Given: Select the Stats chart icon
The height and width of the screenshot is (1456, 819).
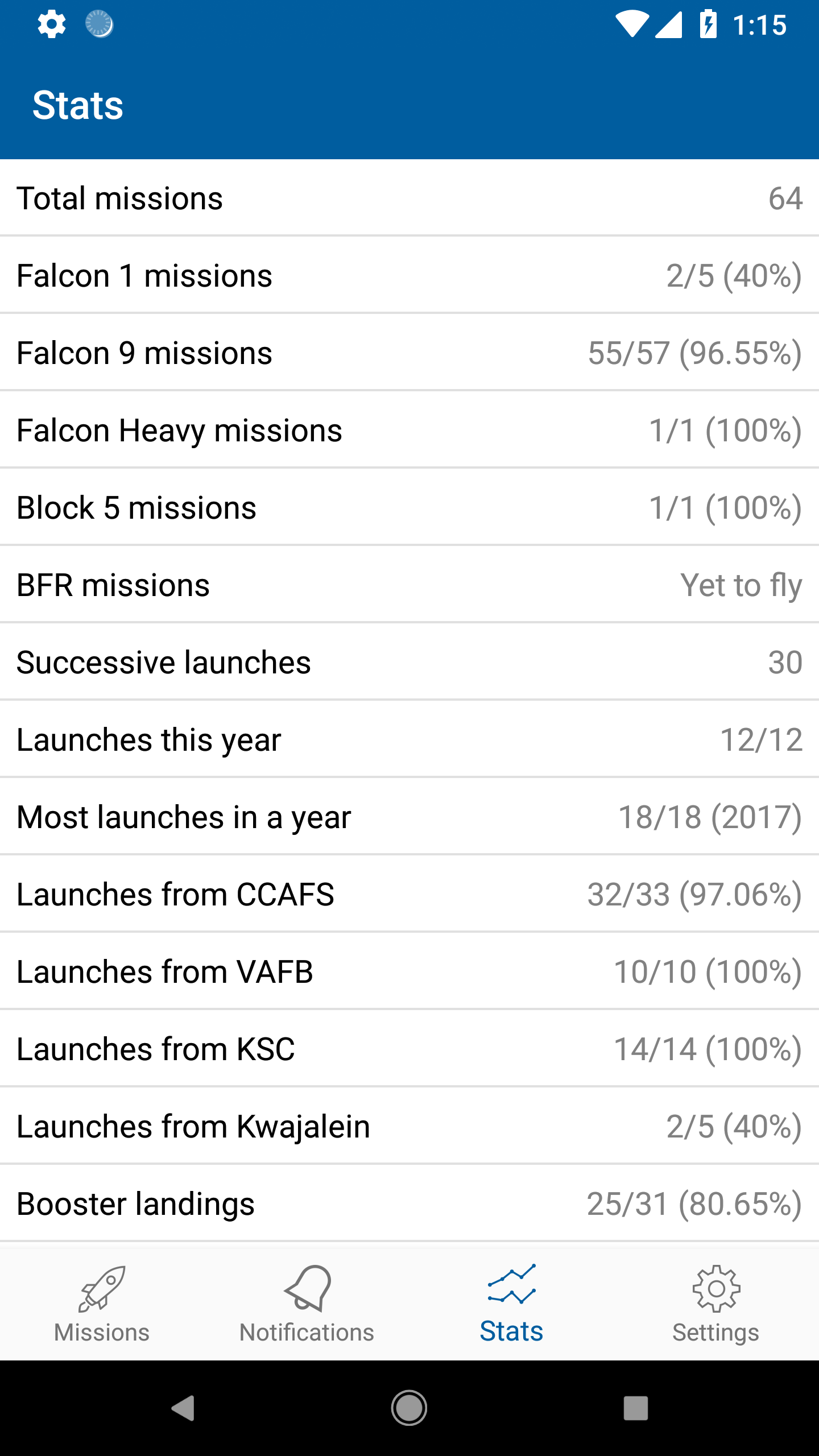Looking at the screenshot, I should [x=511, y=1284].
